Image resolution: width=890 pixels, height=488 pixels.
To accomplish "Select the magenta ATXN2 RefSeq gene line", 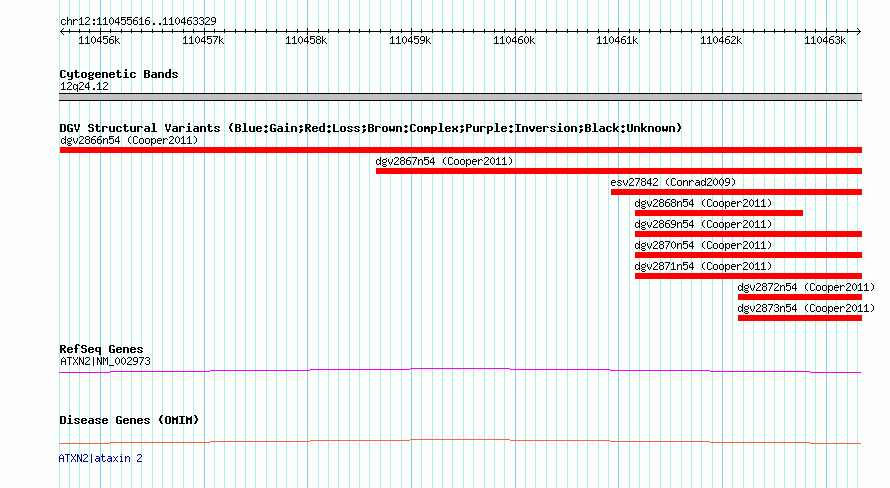I will (460, 371).
